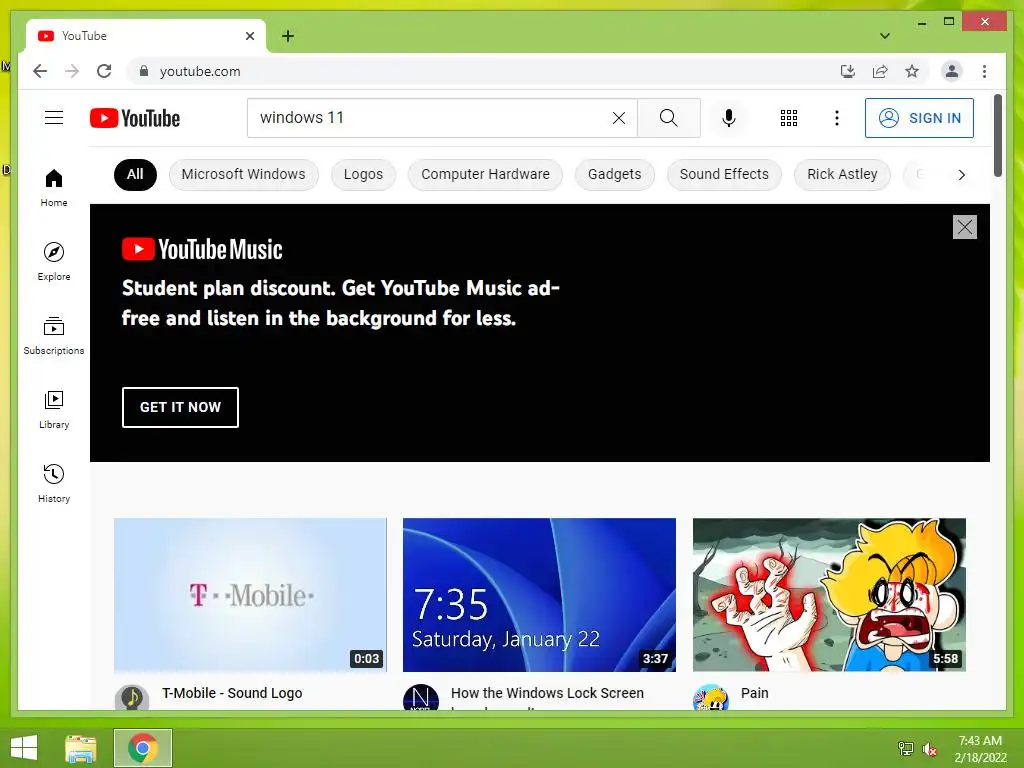
Task: Open the Pain video thumbnail
Action: click(829, 595)
